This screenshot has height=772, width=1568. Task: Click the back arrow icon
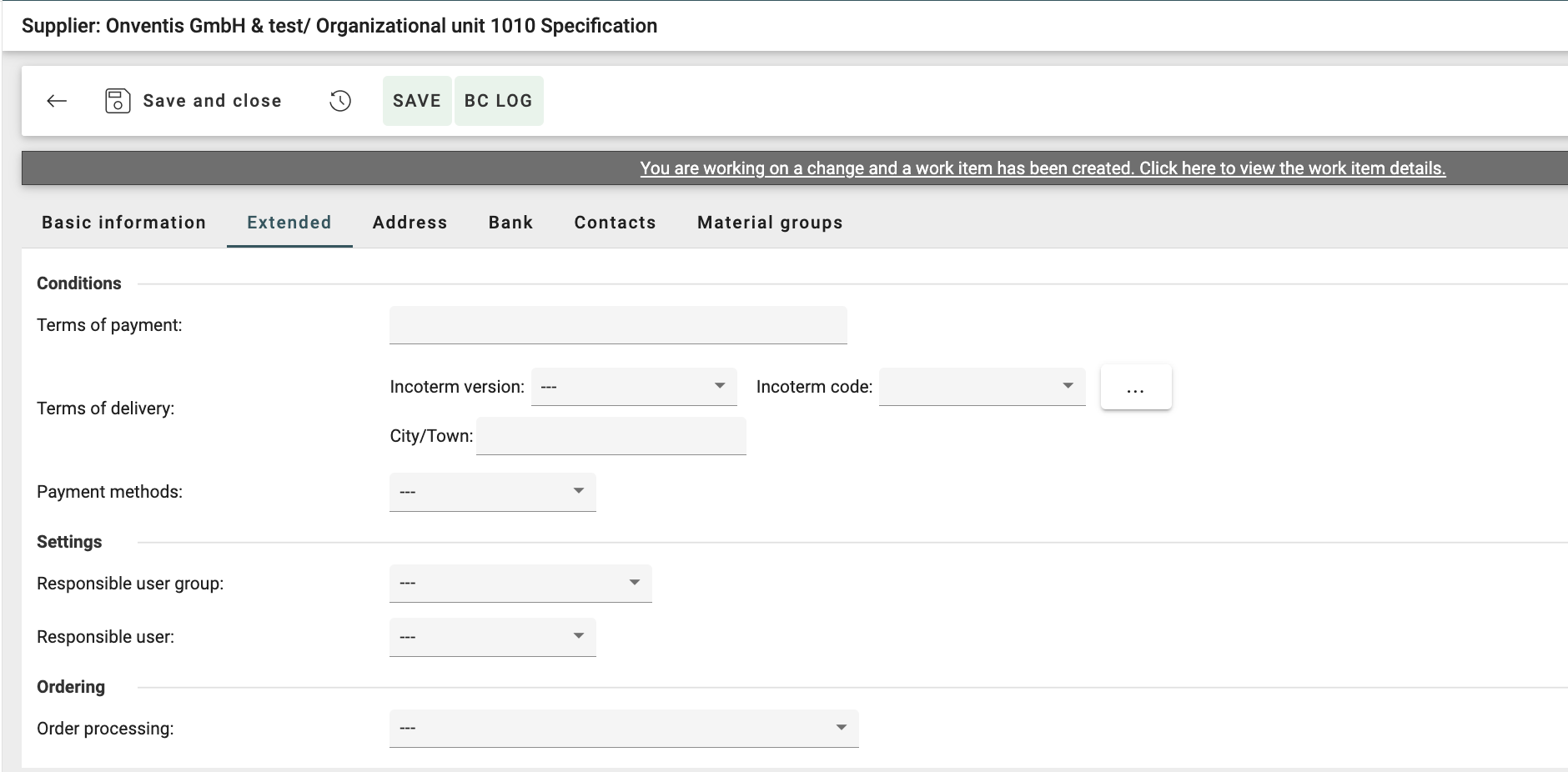tap(57, 101)
